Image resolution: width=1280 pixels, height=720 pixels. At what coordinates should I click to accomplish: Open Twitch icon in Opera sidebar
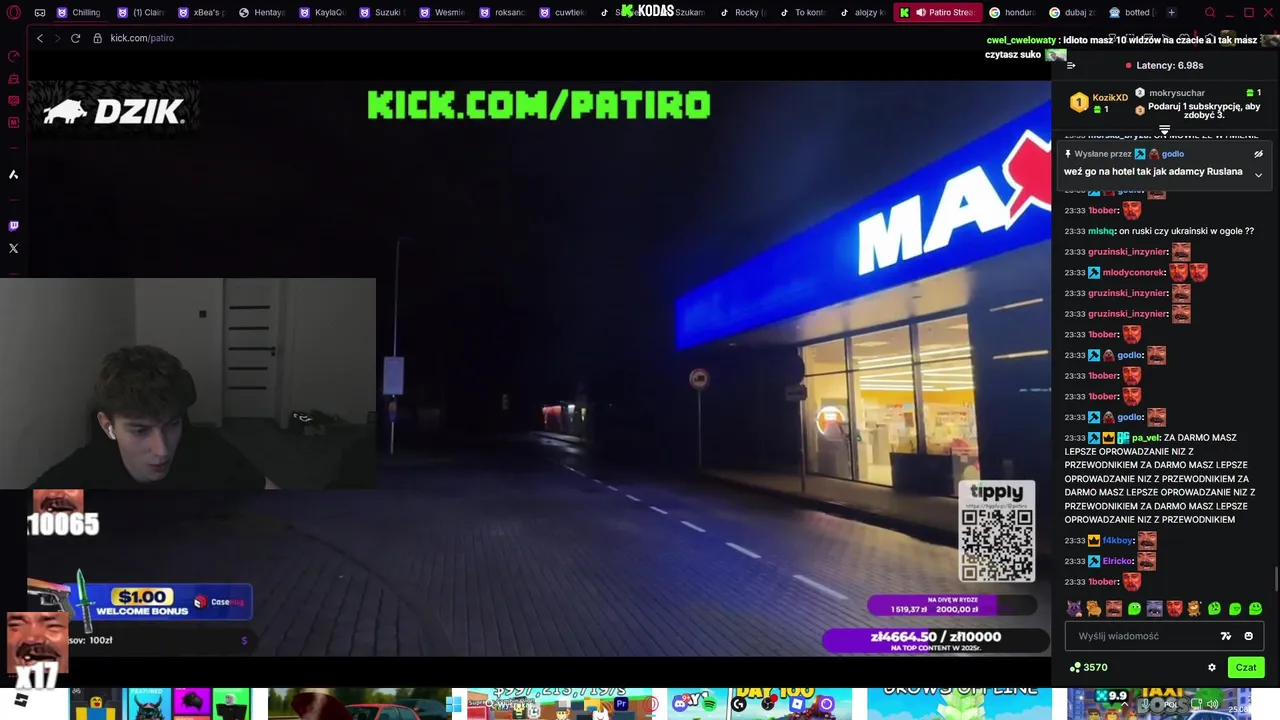coord(13,226)
